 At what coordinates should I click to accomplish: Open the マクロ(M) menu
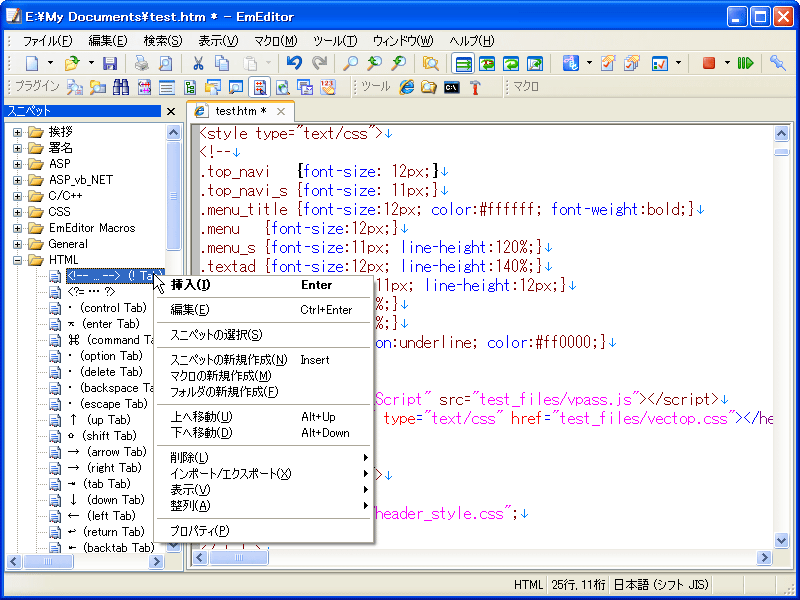point(276,41)
